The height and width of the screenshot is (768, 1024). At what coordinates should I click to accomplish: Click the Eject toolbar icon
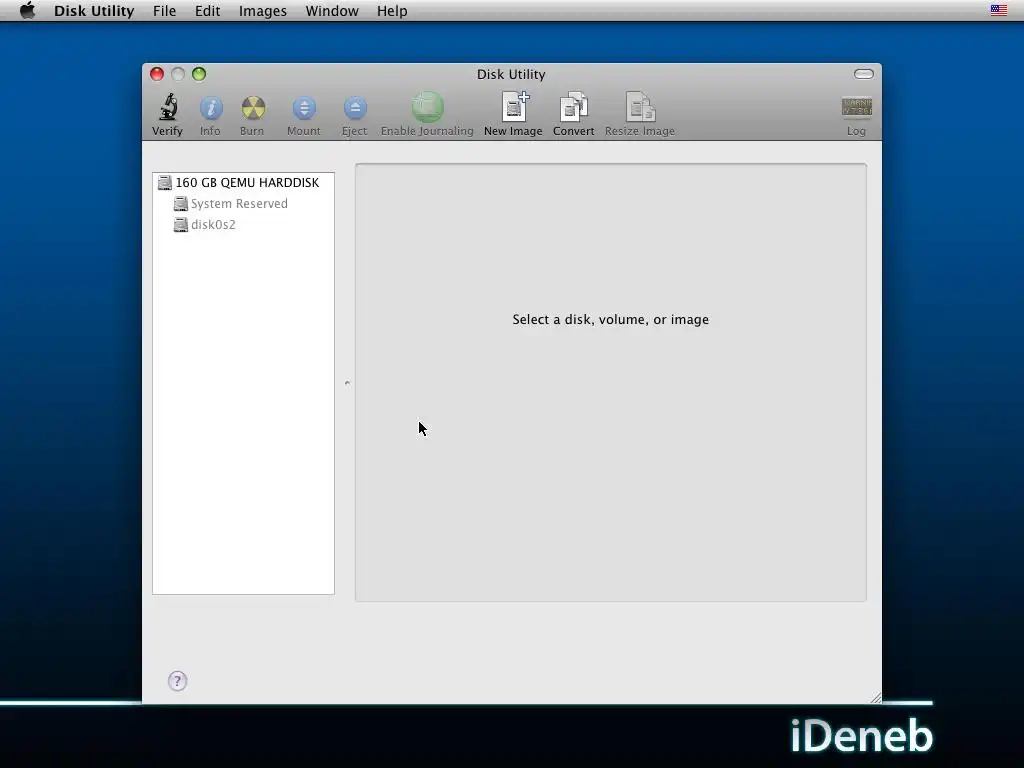coord(355,108)
